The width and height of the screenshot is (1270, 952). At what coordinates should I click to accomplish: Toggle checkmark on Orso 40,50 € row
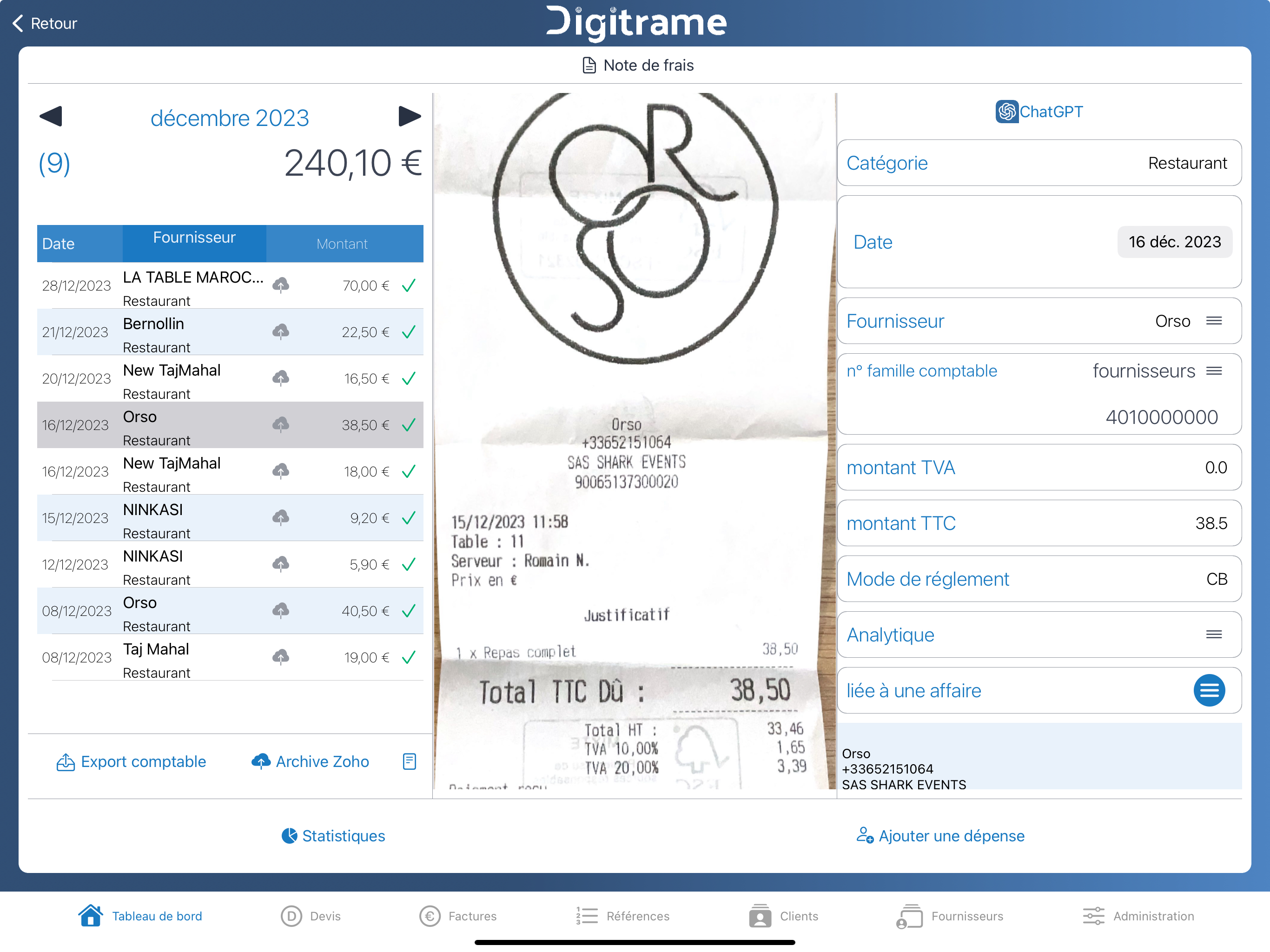pos(409,611)
